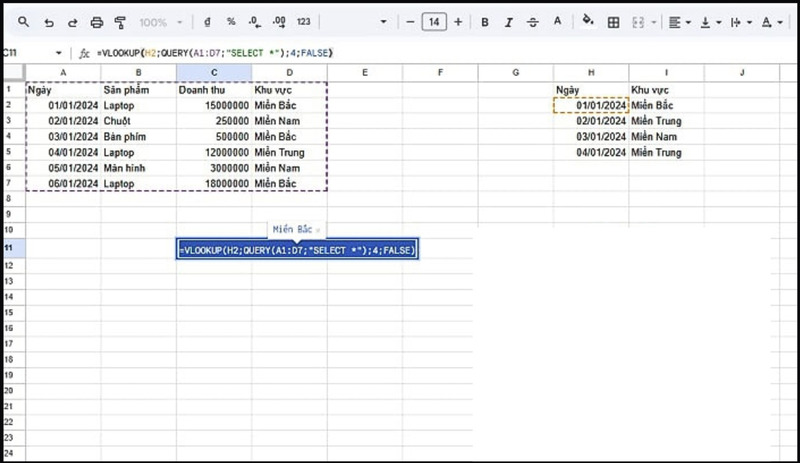800x463 pixels.
Task: Select column E header
Action: coord(365,72)
